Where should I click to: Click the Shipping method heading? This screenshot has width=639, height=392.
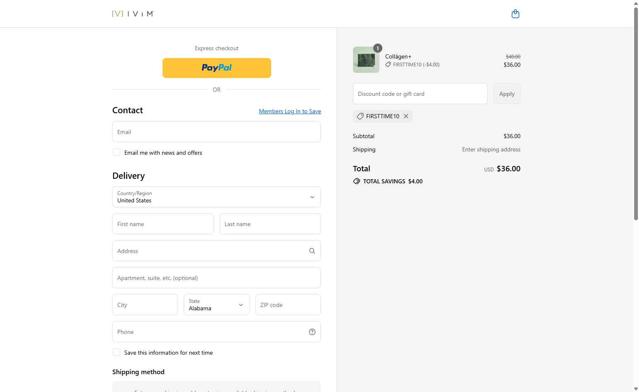click(x=138, y=372)
